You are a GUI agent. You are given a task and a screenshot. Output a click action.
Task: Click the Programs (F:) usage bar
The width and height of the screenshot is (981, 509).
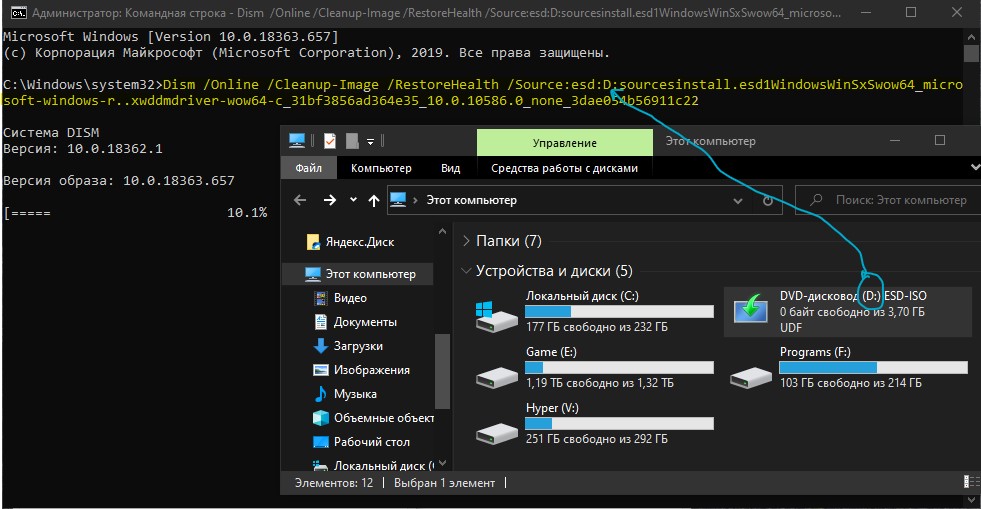coord(873,367)
